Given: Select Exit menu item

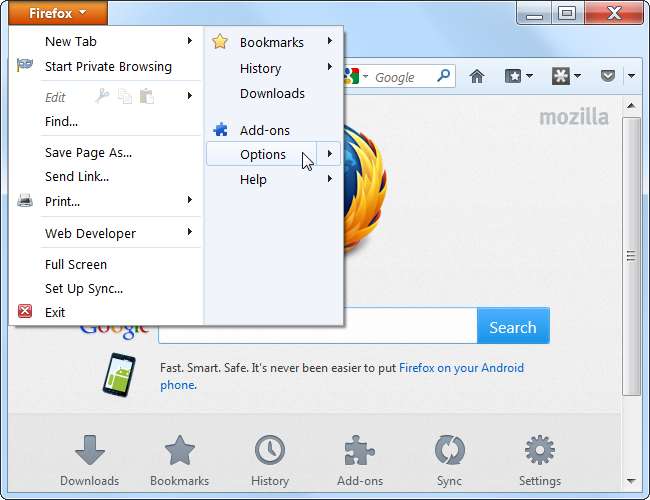Looking at the screenshot, I should [x=55, y=312].
